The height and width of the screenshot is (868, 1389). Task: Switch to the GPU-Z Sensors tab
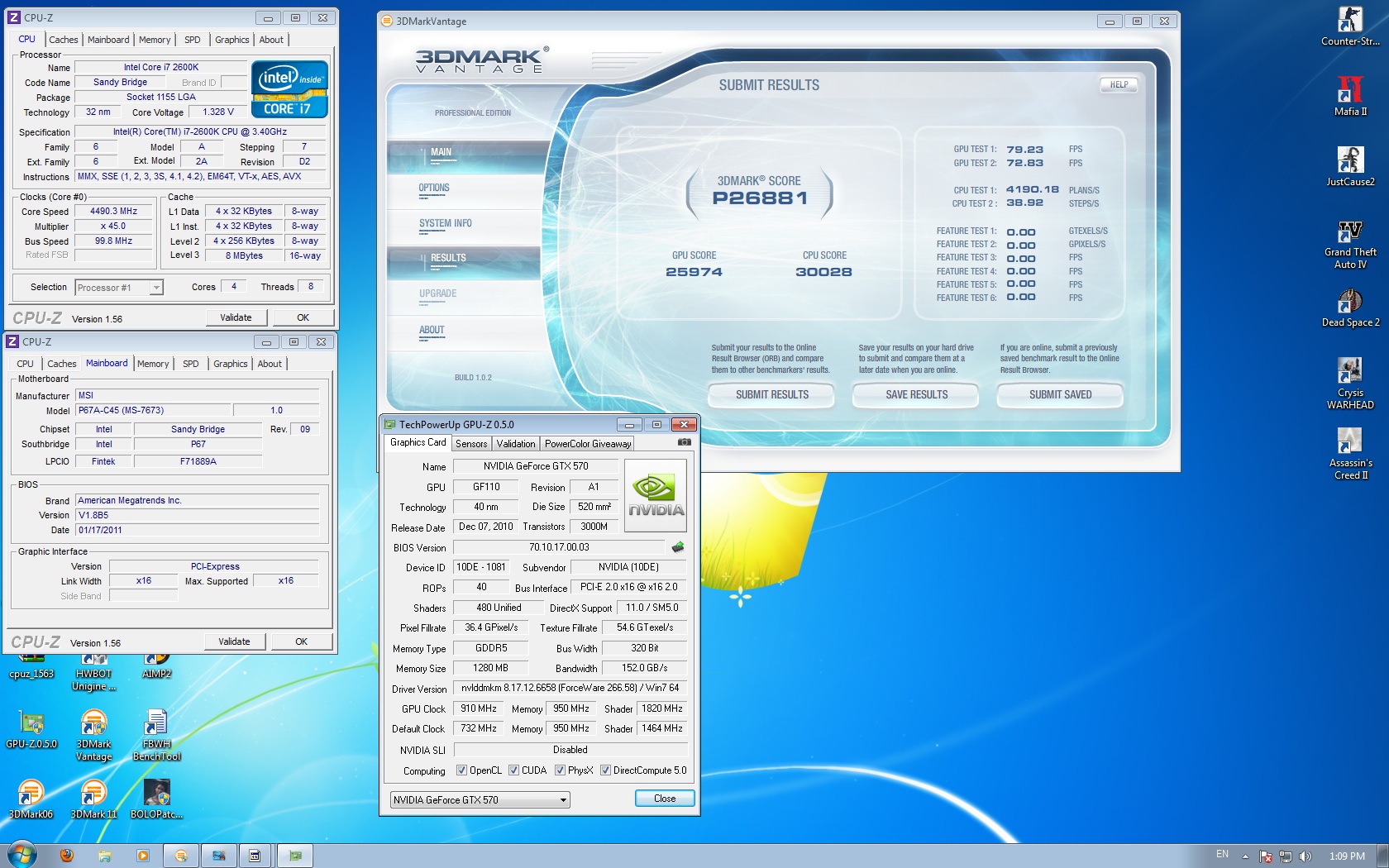[471, 444]
